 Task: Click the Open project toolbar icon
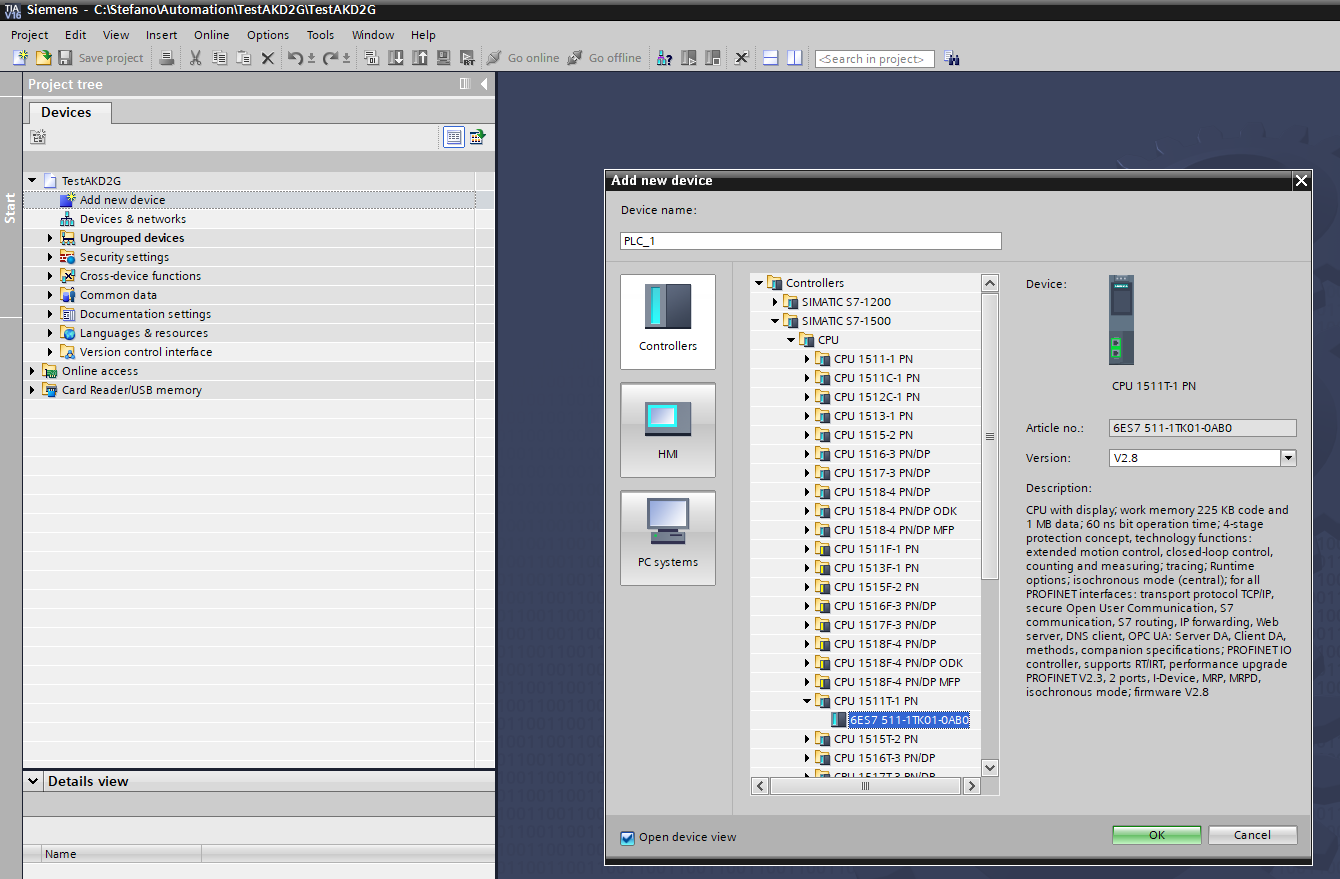(43, 58)
